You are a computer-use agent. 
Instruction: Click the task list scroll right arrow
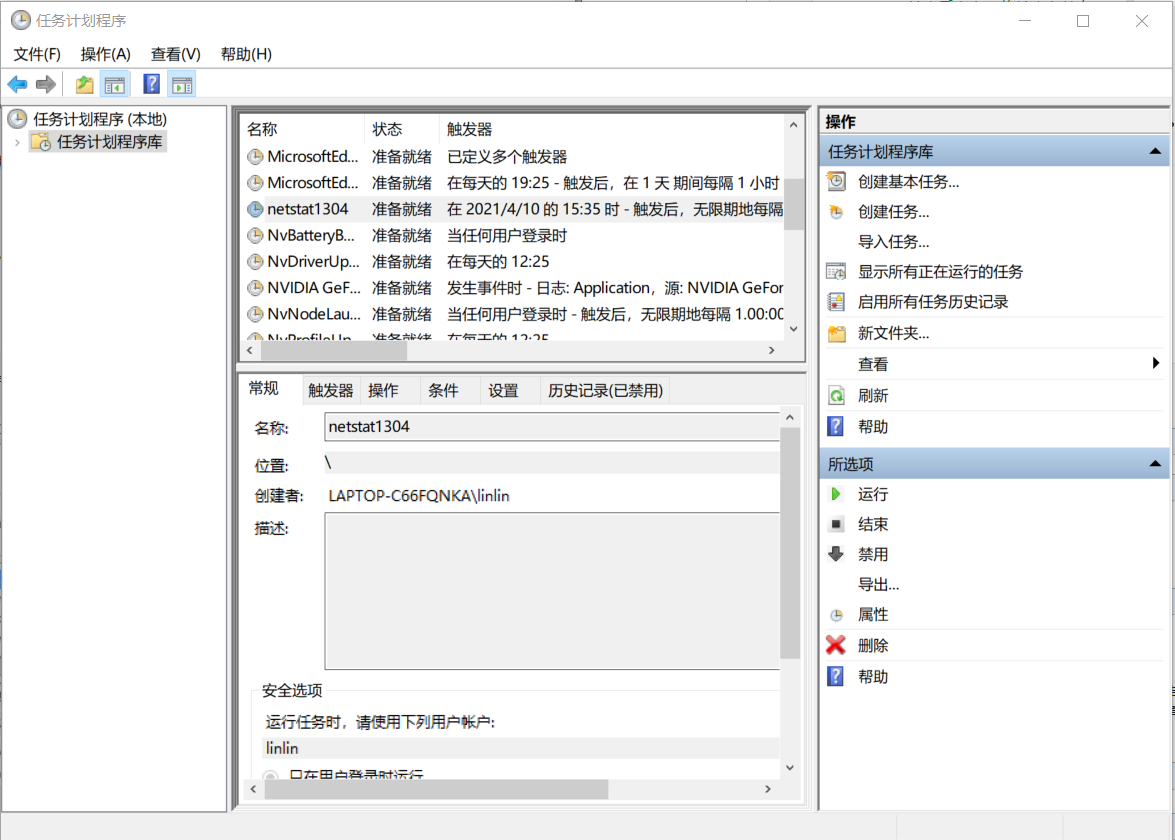pos(771,350)
